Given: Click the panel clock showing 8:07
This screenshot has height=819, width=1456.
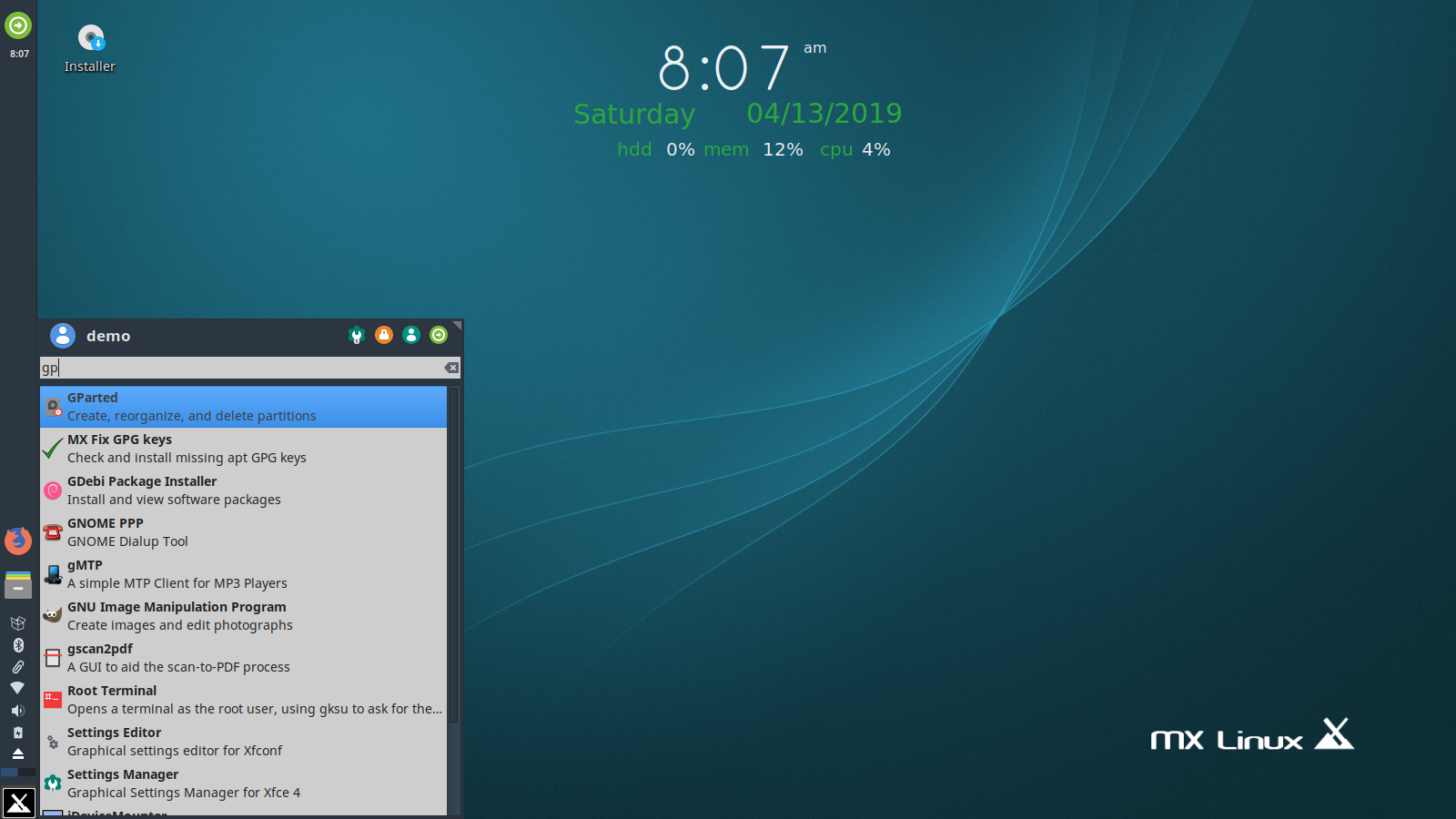Looking at the screenshot, I should click(x=19, y=54).
